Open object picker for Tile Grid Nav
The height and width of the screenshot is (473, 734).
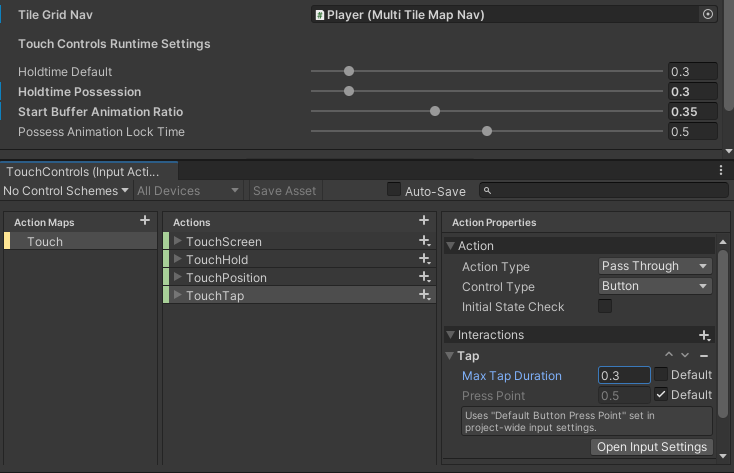coord(708,15)
